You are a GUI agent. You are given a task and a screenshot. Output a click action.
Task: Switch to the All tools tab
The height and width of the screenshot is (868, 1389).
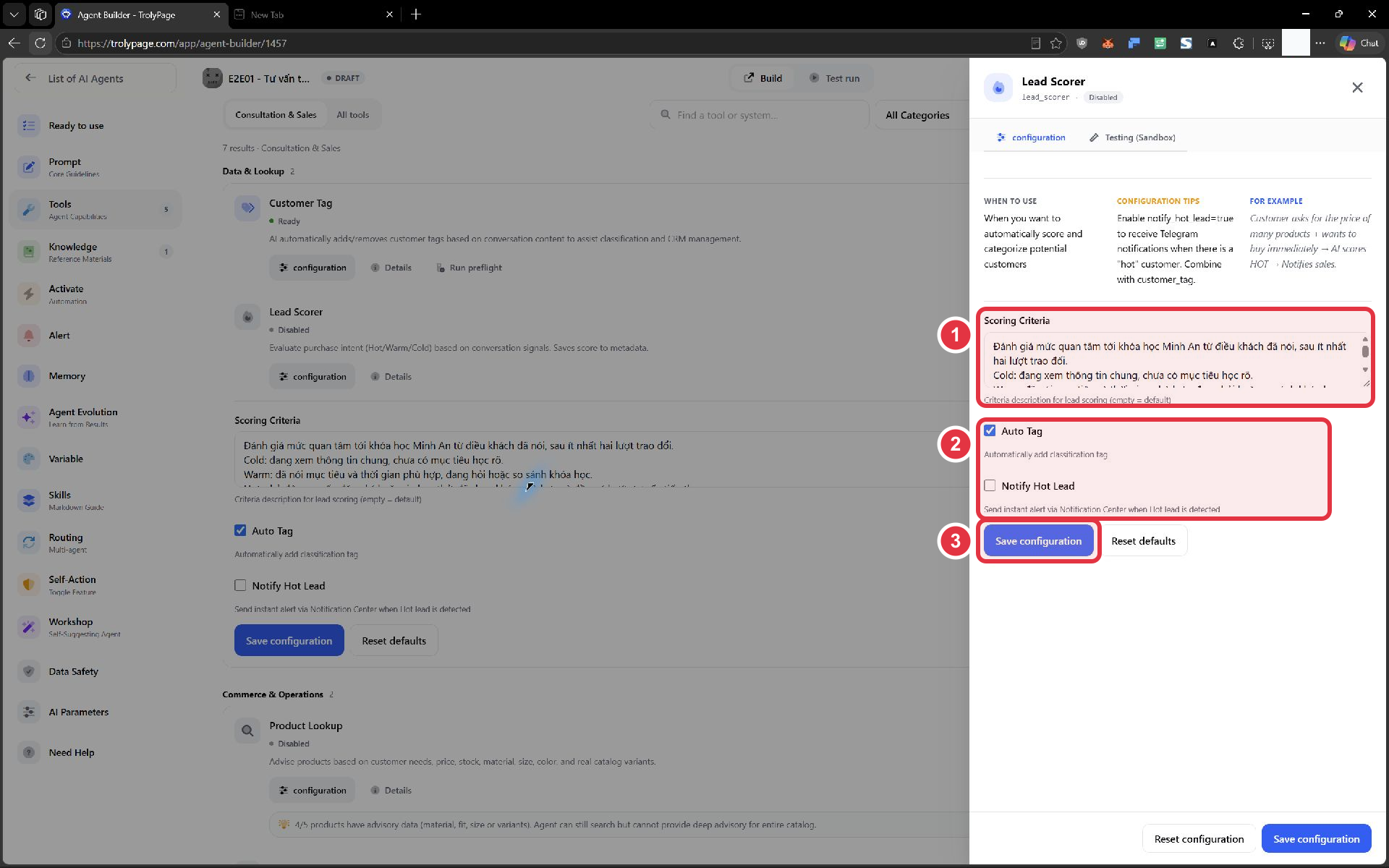pyautogui.click(x=352, y=115)
